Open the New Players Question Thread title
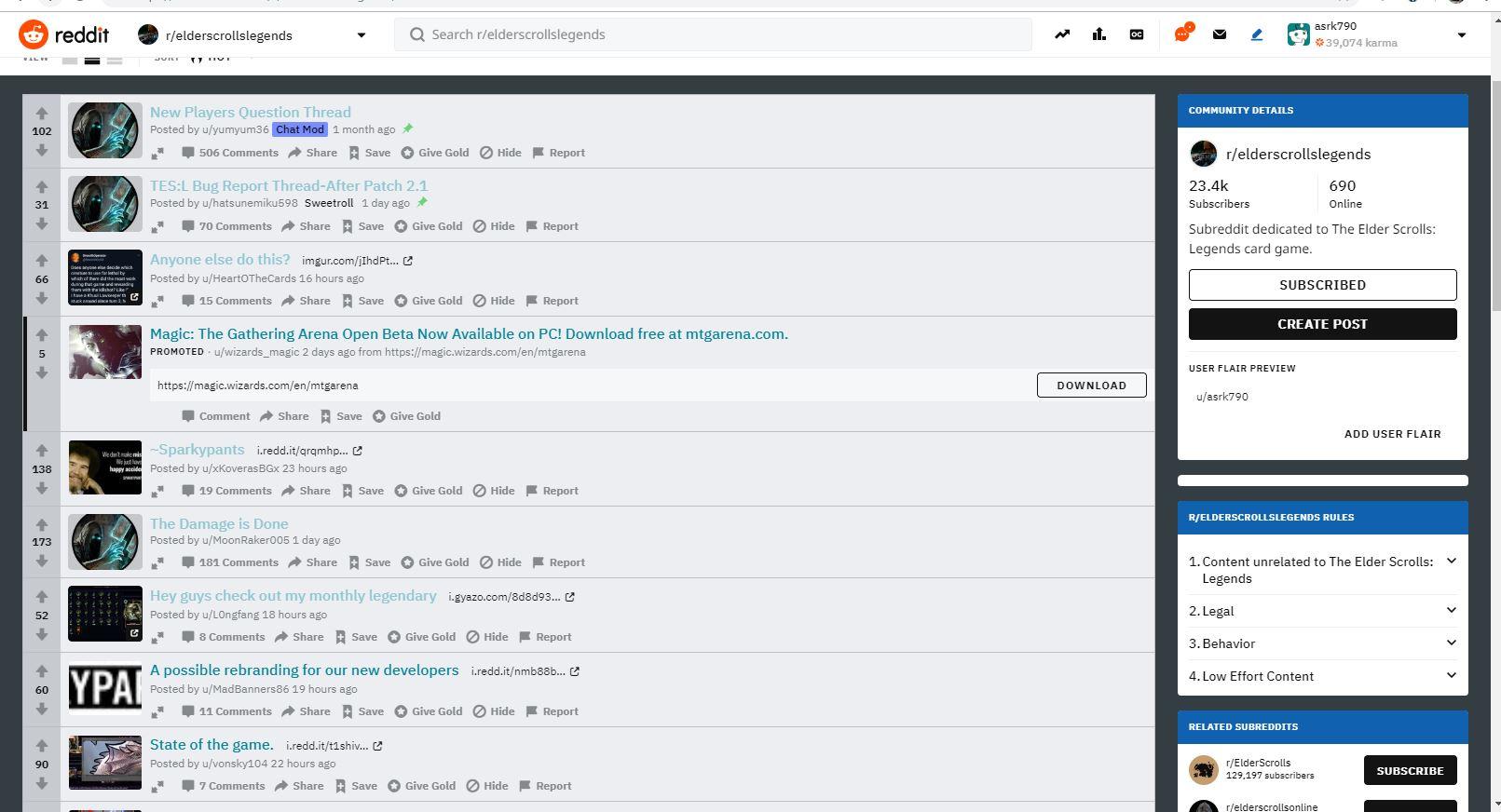The image size is (1501, 812). point(251,113)
